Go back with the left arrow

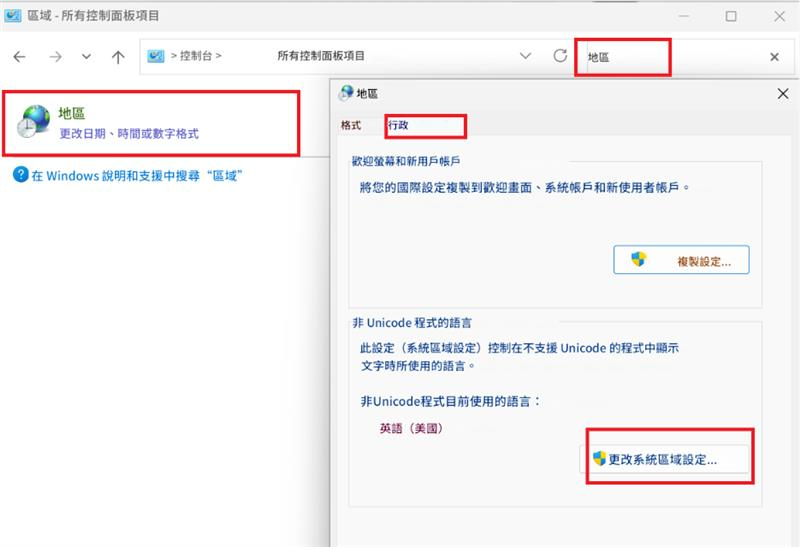click(19, 57)
